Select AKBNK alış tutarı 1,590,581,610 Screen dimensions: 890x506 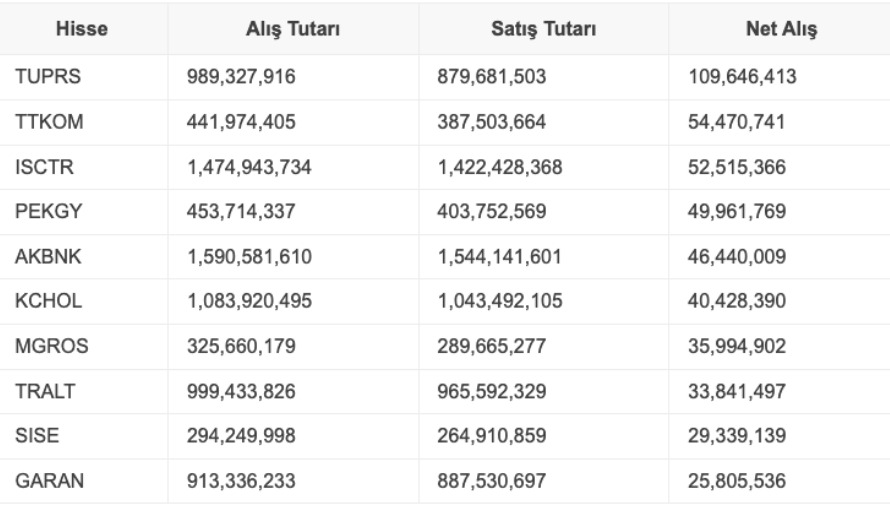click(248, 257)
